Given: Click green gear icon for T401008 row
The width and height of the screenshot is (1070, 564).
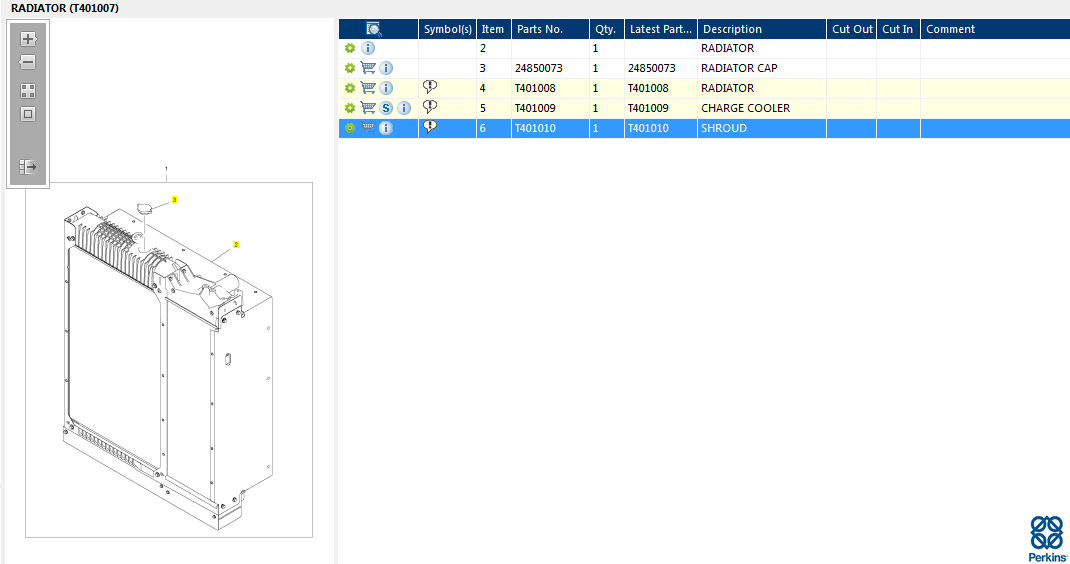Looking at the screenshot, I should (x=350, y=88).
